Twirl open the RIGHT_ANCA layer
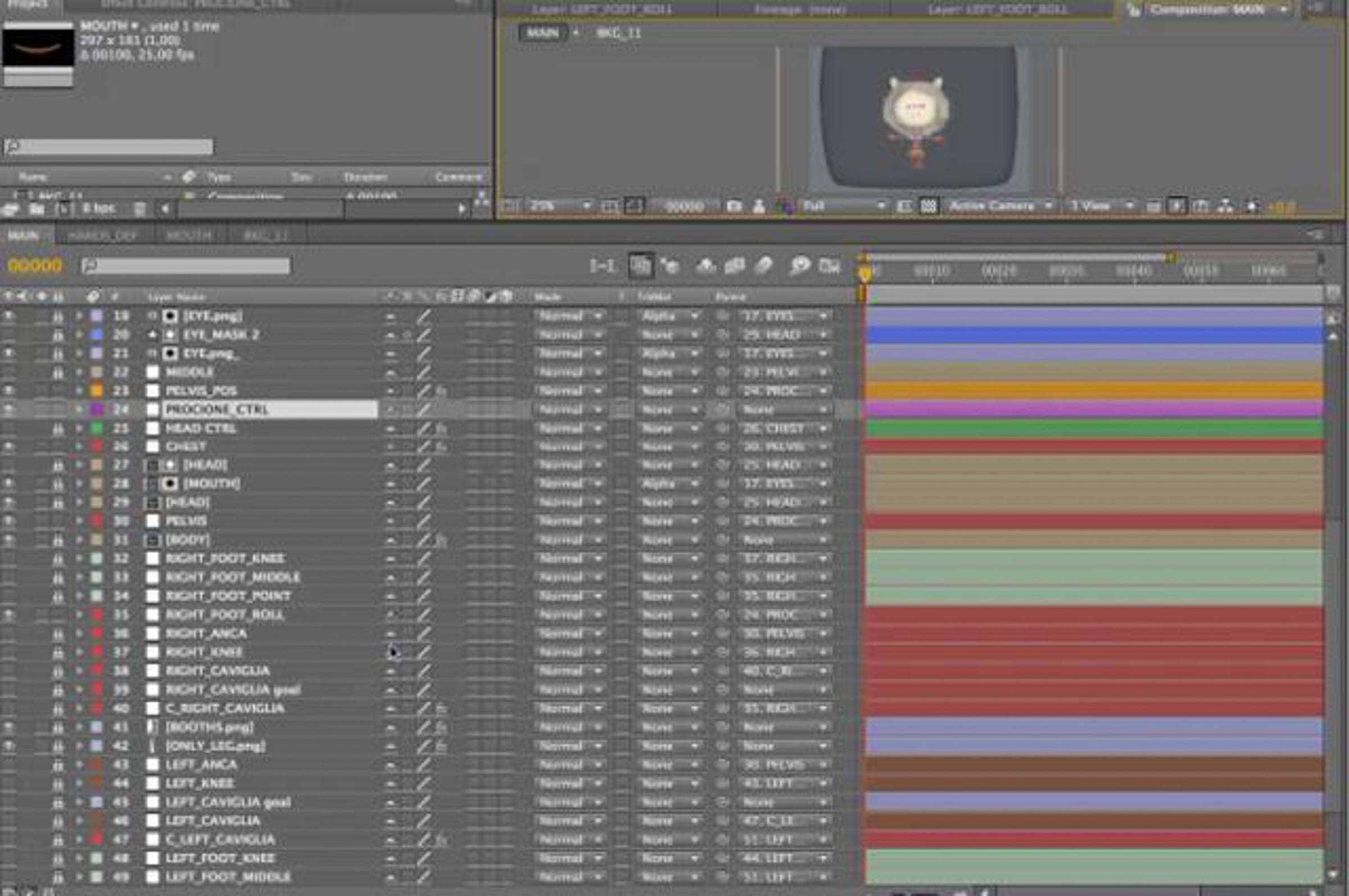 pyautogui.click(x=79, y=633)
